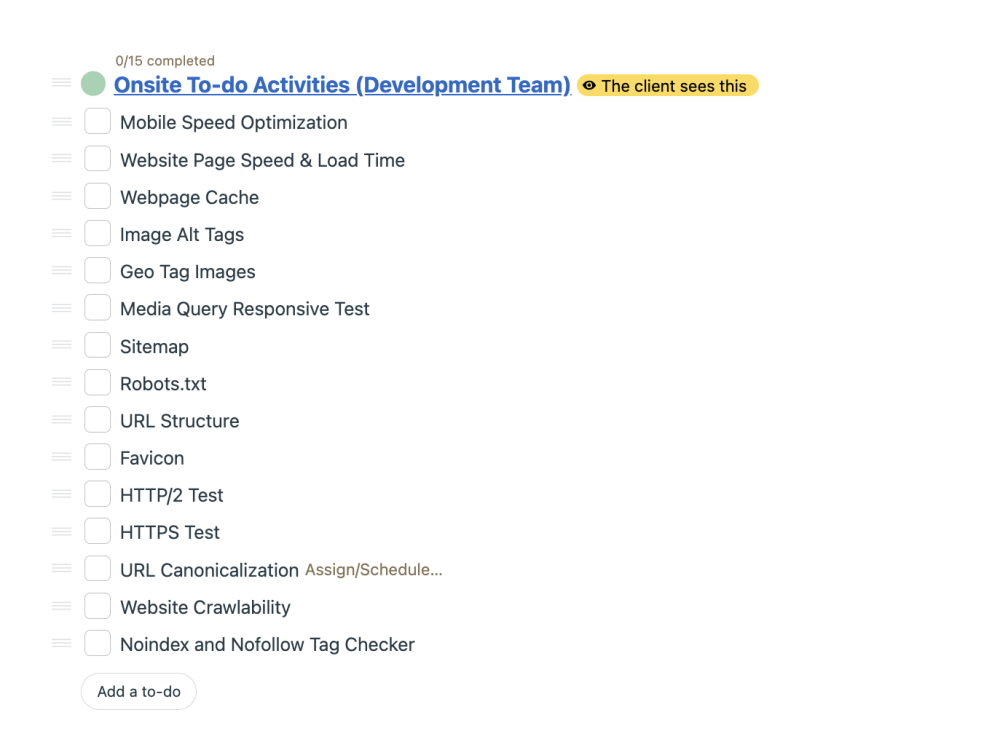
Task: Click Assign/Schedule... next to URL Canonicalization
Action: pos(374,570)
